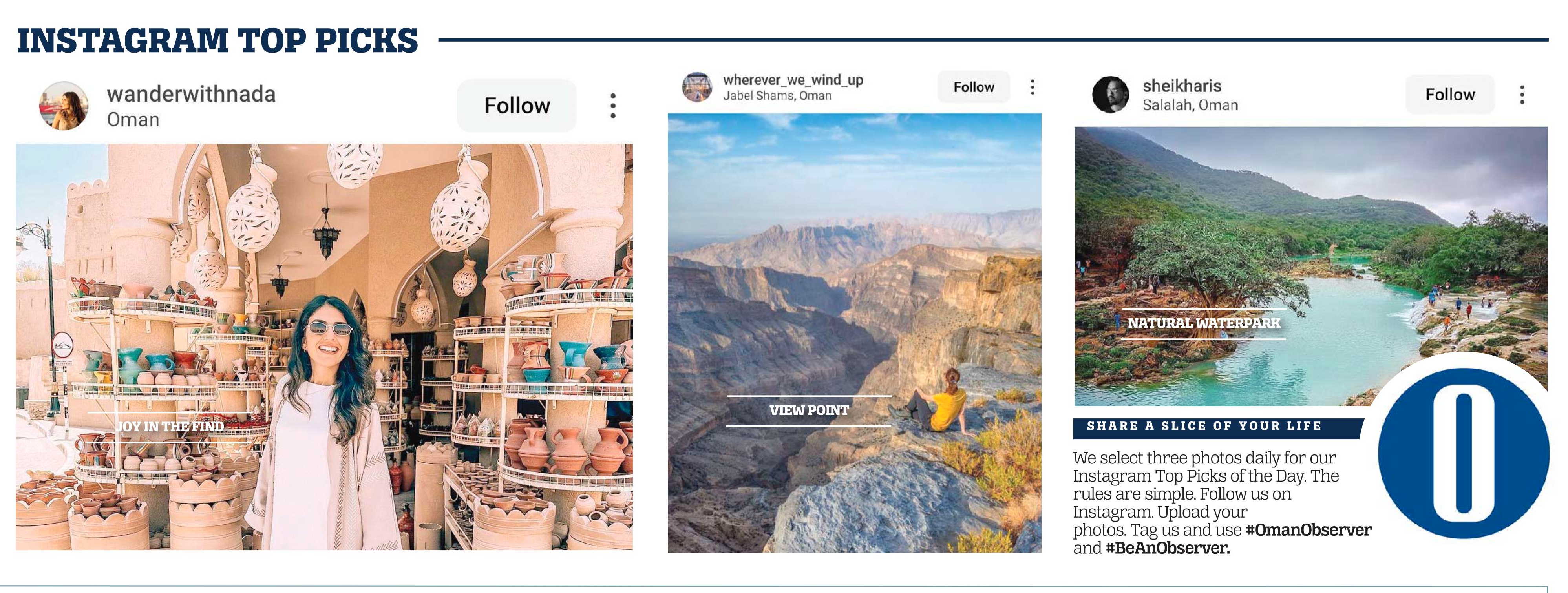This screenshot has width=1568, height=593.
Task: Open more options for wanderwithnada post
Action: click(x=613, y=106)
